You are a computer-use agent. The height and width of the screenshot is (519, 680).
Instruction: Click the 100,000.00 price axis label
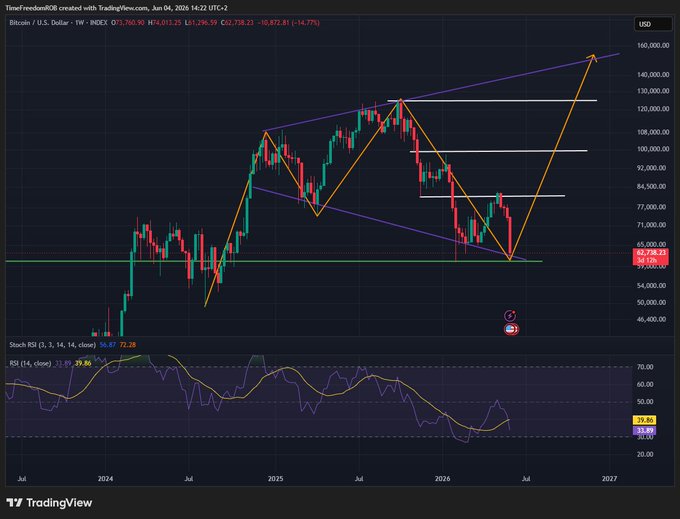point(653,149)
